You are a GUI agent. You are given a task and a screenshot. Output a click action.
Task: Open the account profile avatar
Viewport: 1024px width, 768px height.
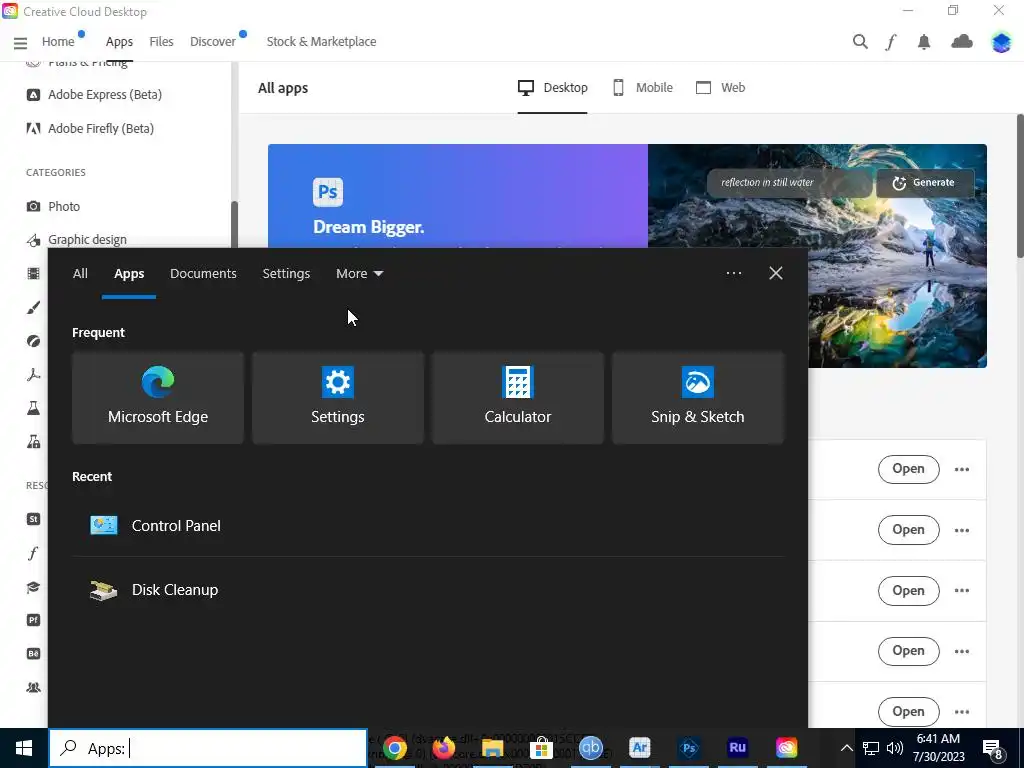coord(1000,42)
